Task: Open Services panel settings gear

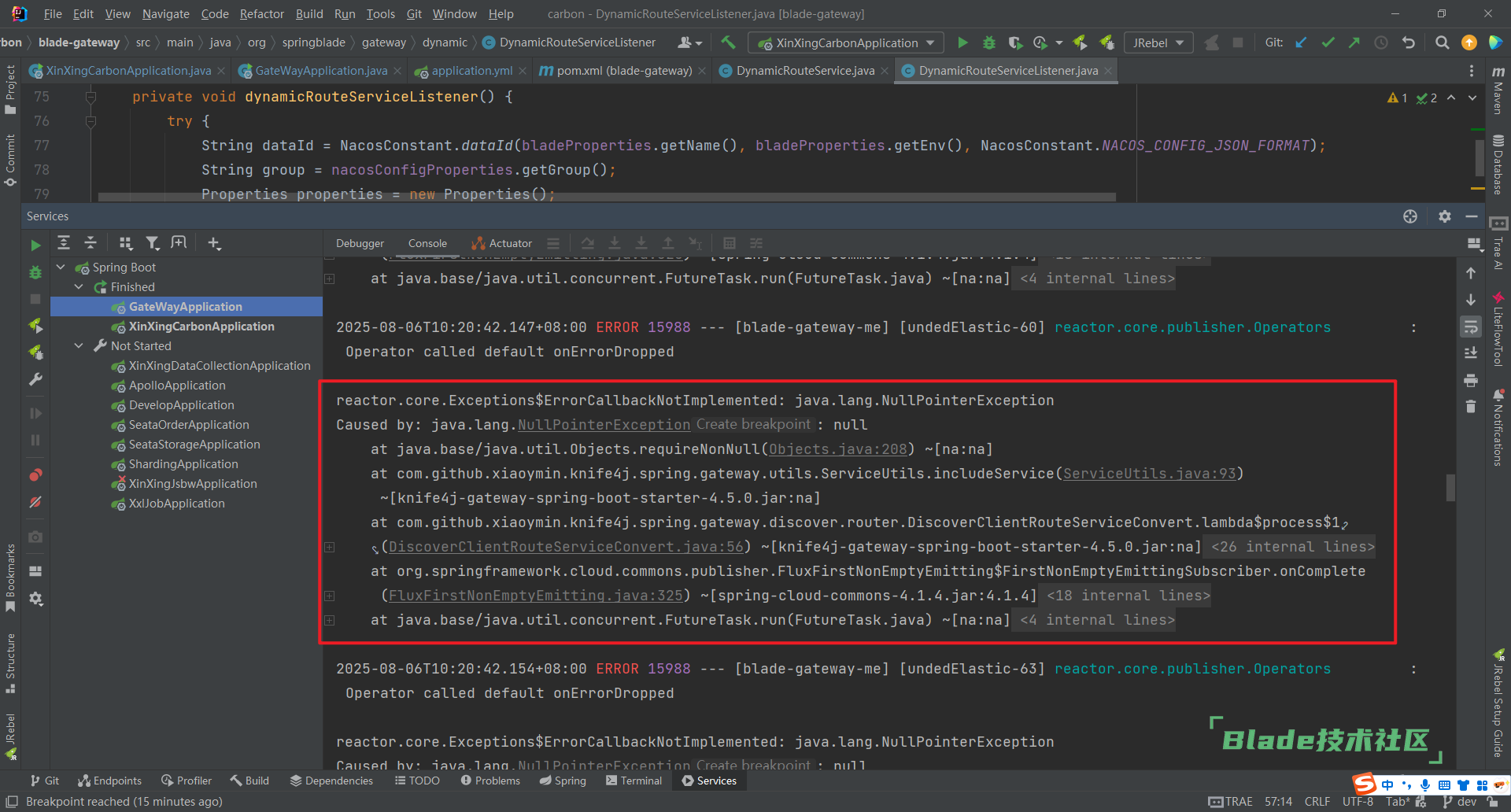Action: click(x=1445, y=216)
